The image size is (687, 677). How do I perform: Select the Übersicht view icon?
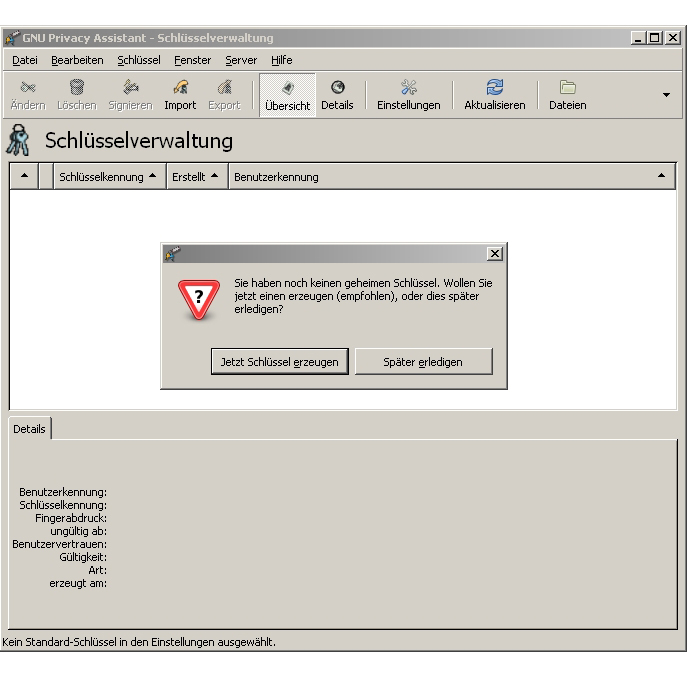pos(287,95)
